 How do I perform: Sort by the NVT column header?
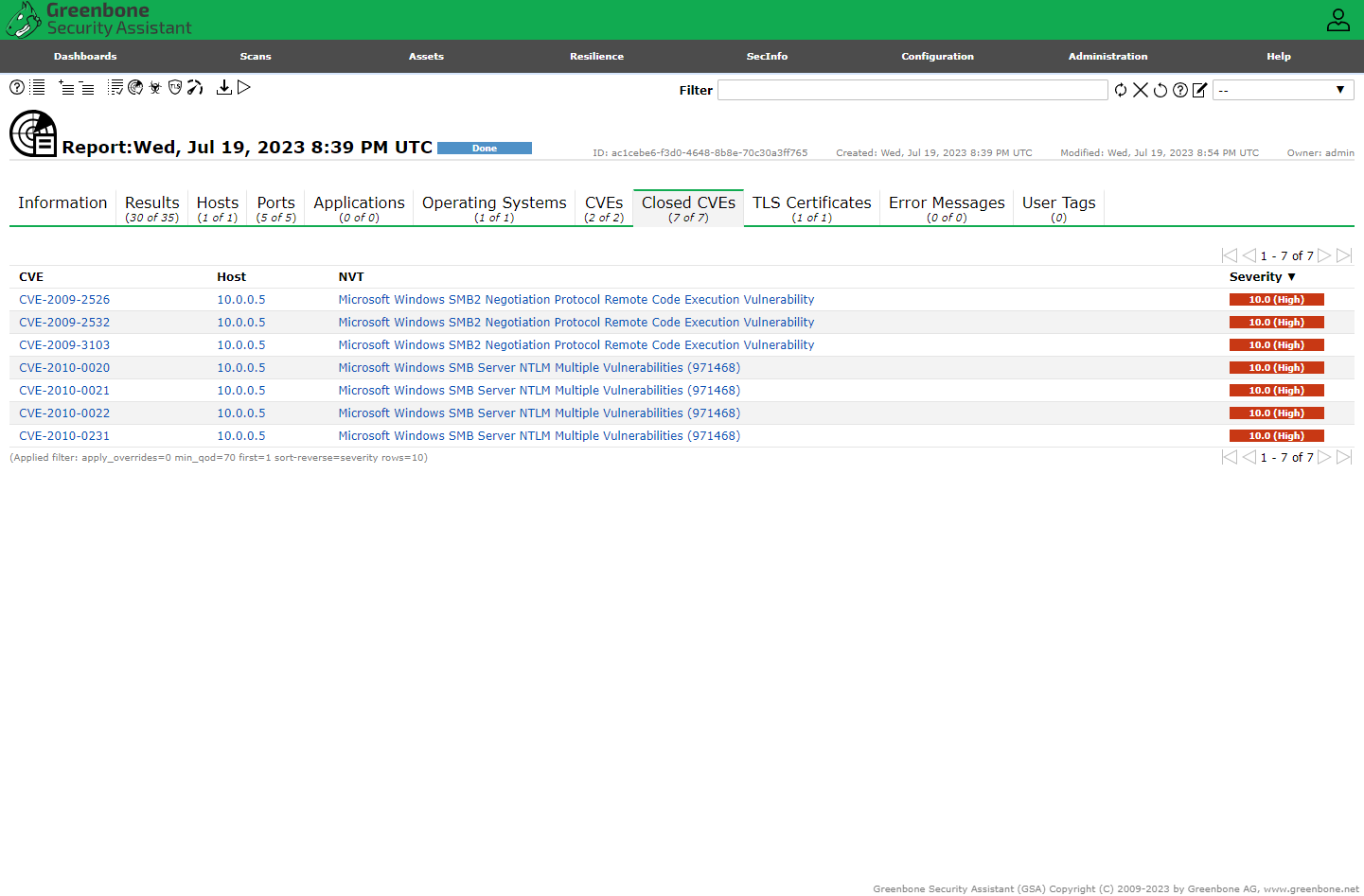pos(351,277)
